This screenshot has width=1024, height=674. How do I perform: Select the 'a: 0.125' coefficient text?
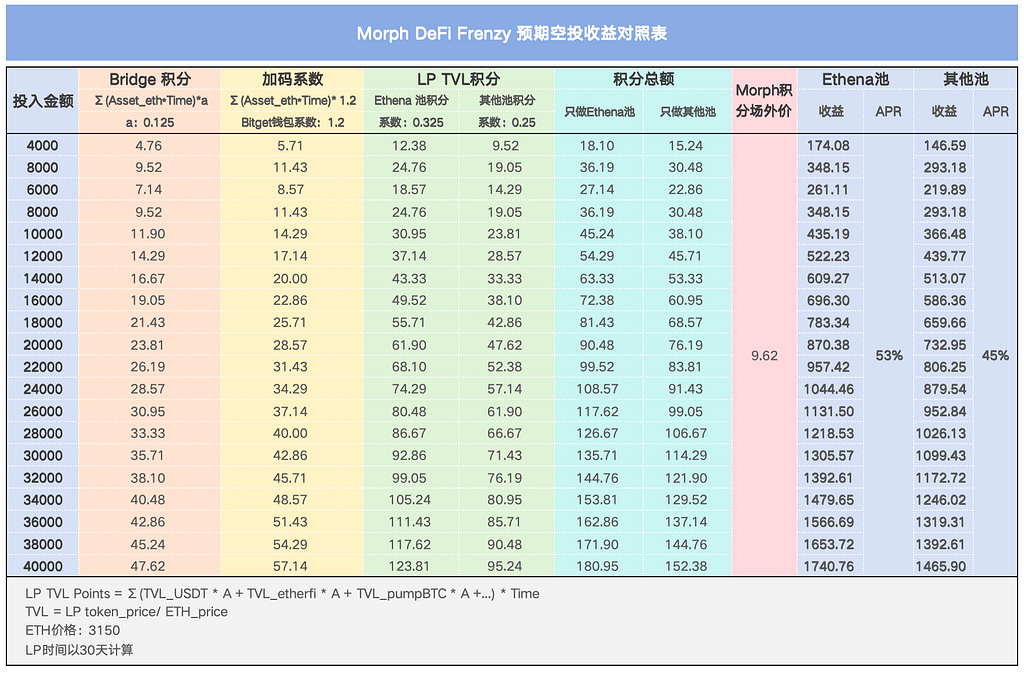[150, 122]
